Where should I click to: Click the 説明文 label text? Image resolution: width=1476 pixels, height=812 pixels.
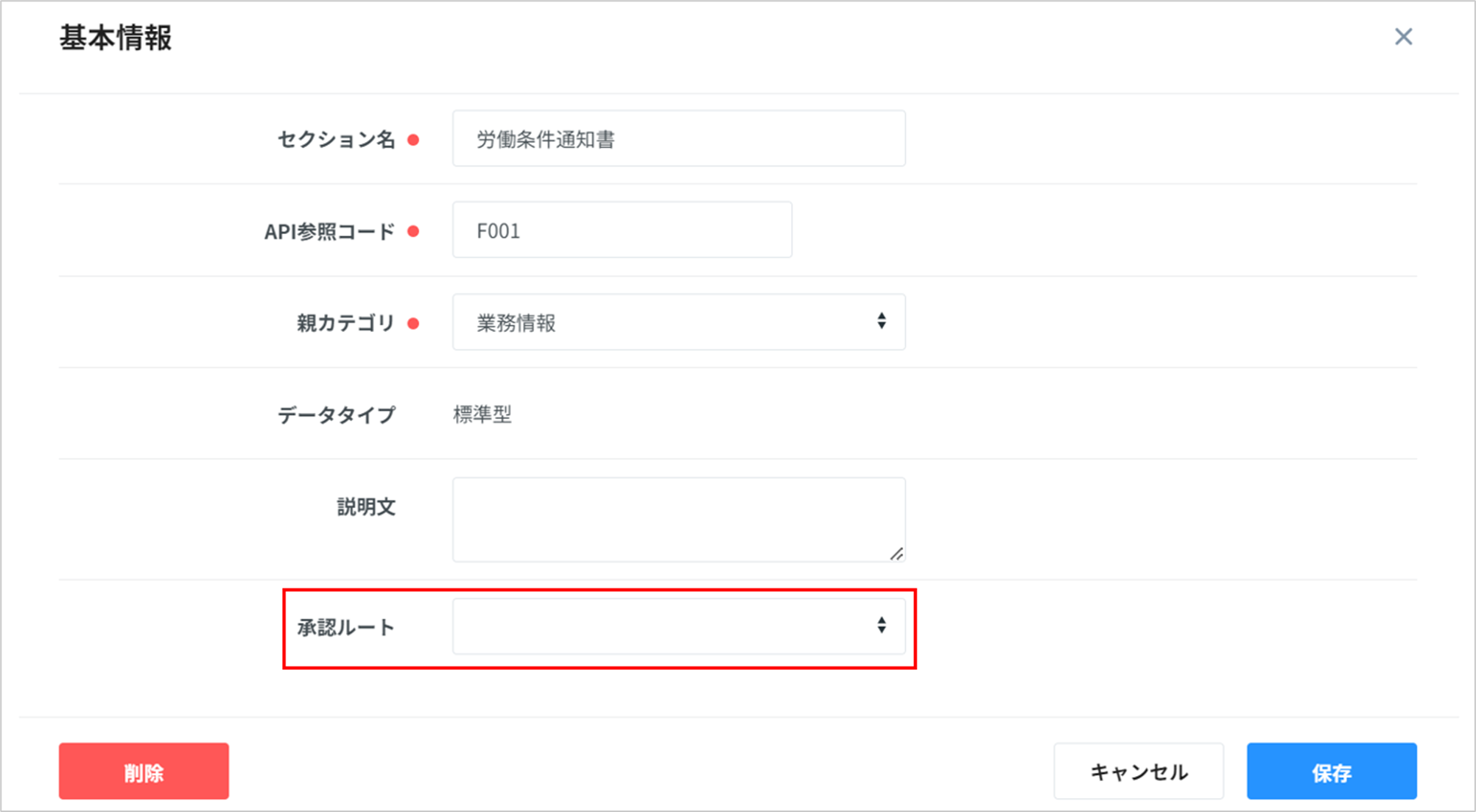[x=366, y=506]
